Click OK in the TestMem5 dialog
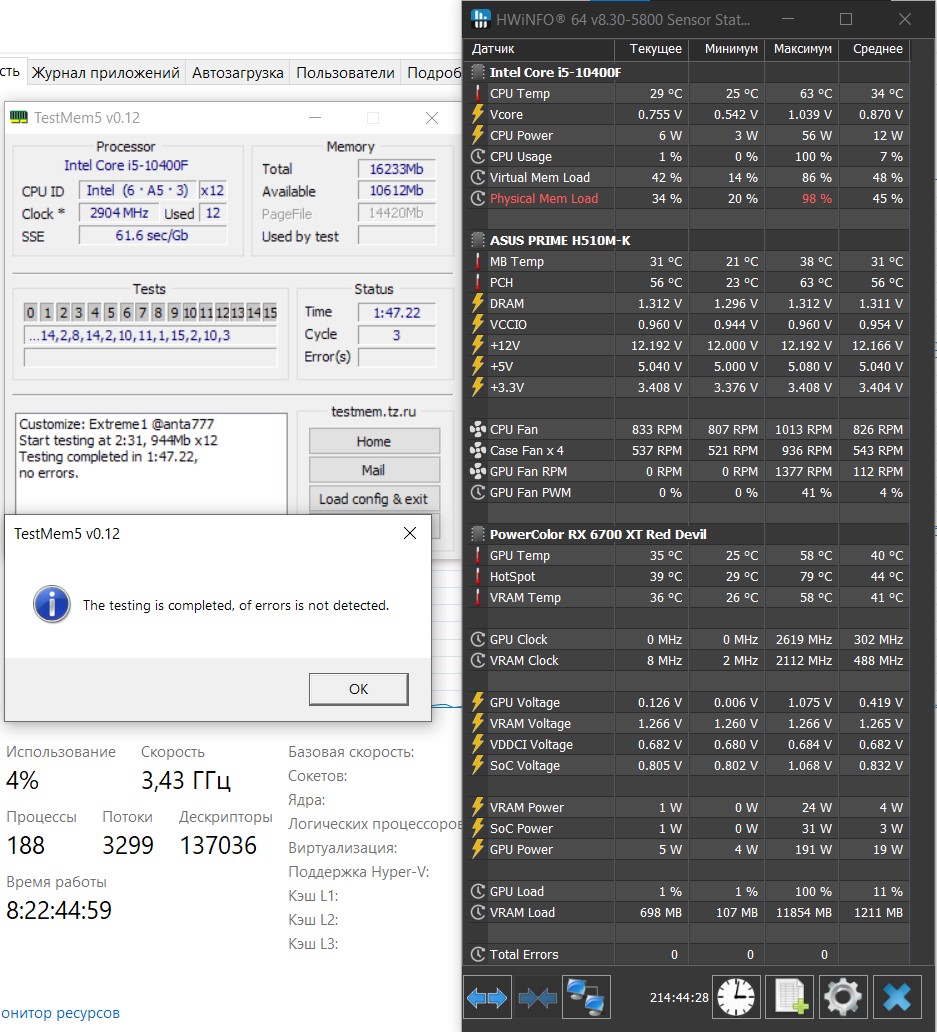This screenshot has height=1032, width=937. coord(359,689)
